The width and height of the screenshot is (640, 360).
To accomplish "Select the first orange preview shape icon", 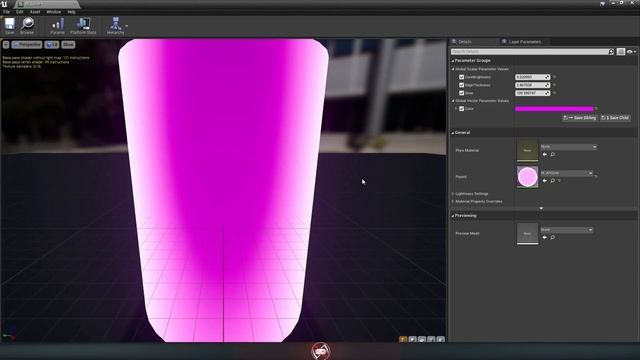I will pos(403,339).
